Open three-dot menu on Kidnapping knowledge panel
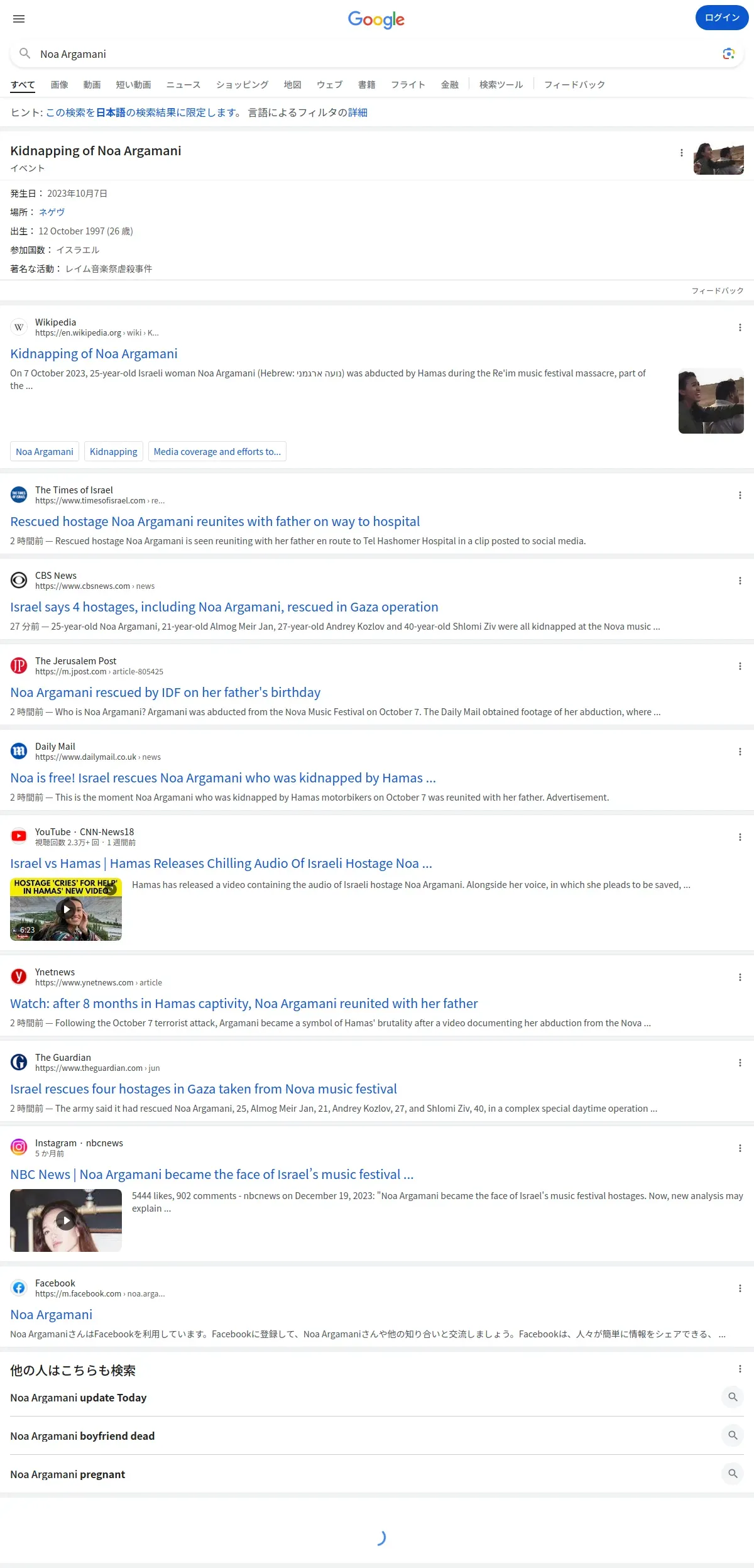The width and height of the screenshot is (754, 1568). (682, 153)
